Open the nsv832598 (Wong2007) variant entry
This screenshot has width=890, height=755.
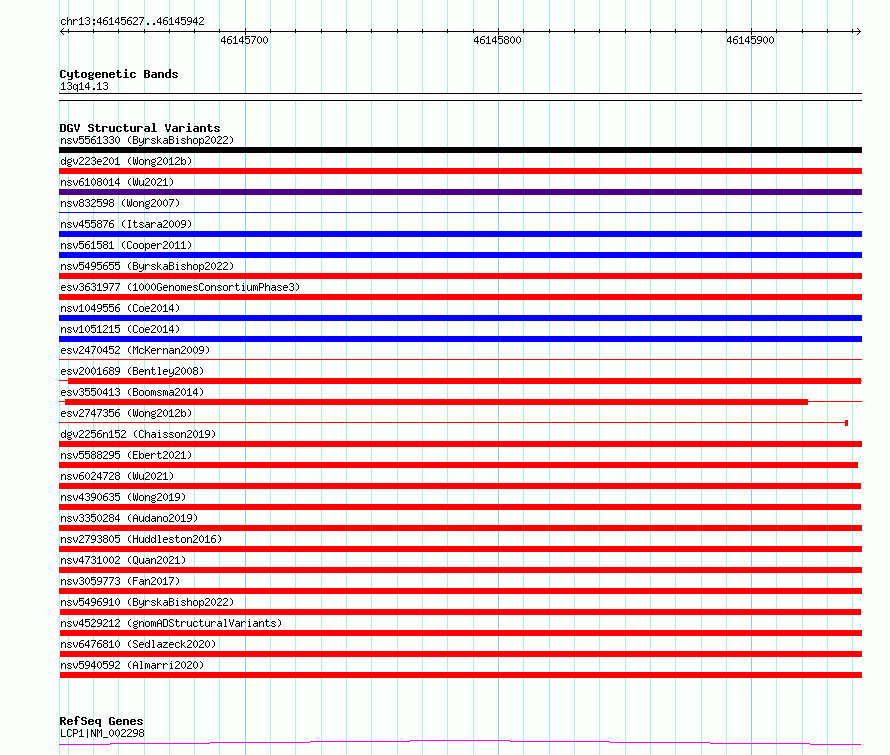[120, 203]
